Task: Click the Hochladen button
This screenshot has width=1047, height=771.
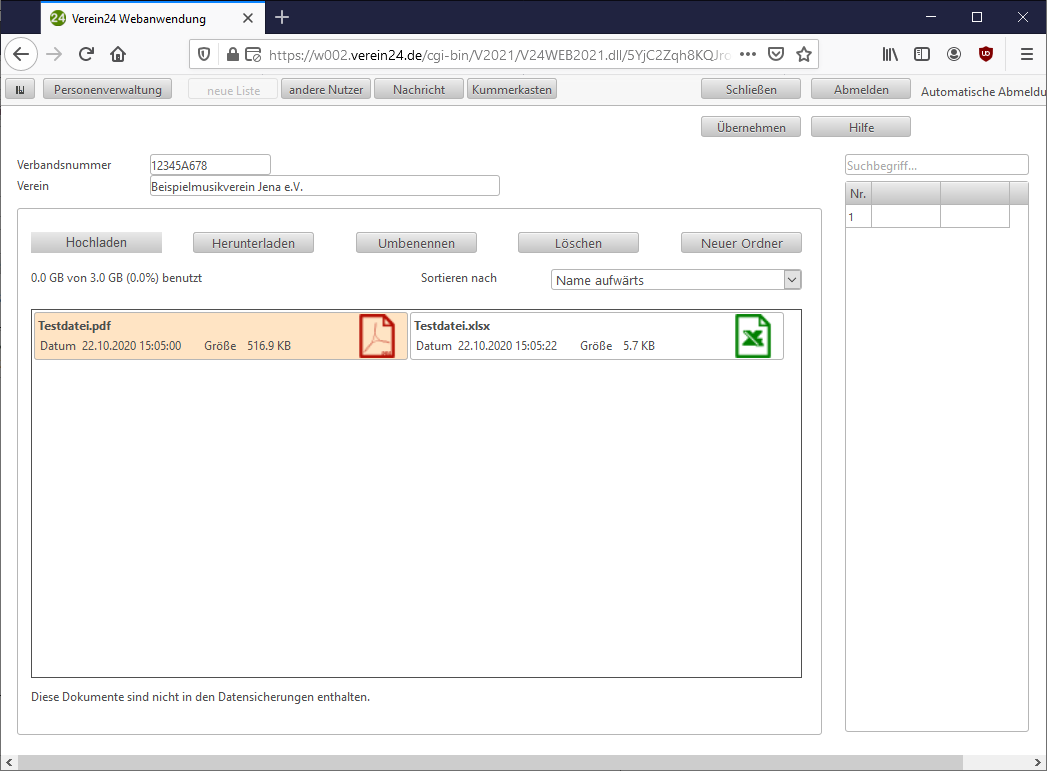Action: coord(96,243)
